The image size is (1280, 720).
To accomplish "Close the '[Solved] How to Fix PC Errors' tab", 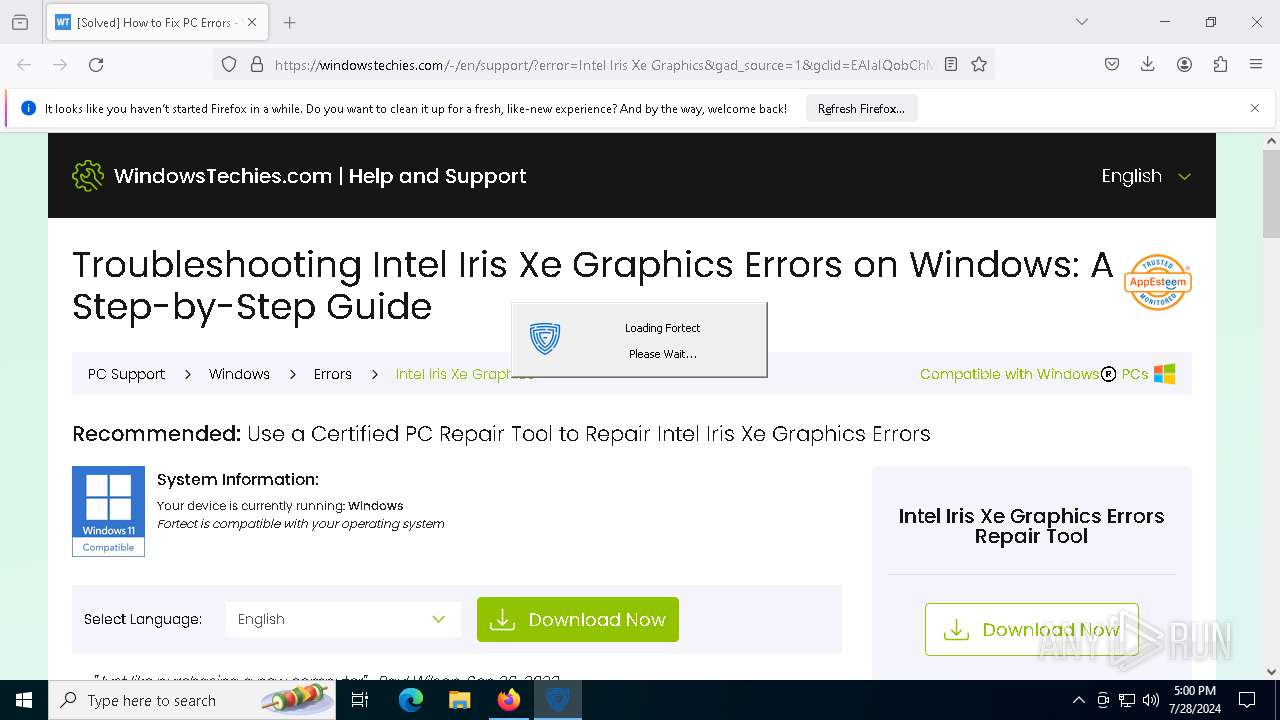I will tap(252, 22).
